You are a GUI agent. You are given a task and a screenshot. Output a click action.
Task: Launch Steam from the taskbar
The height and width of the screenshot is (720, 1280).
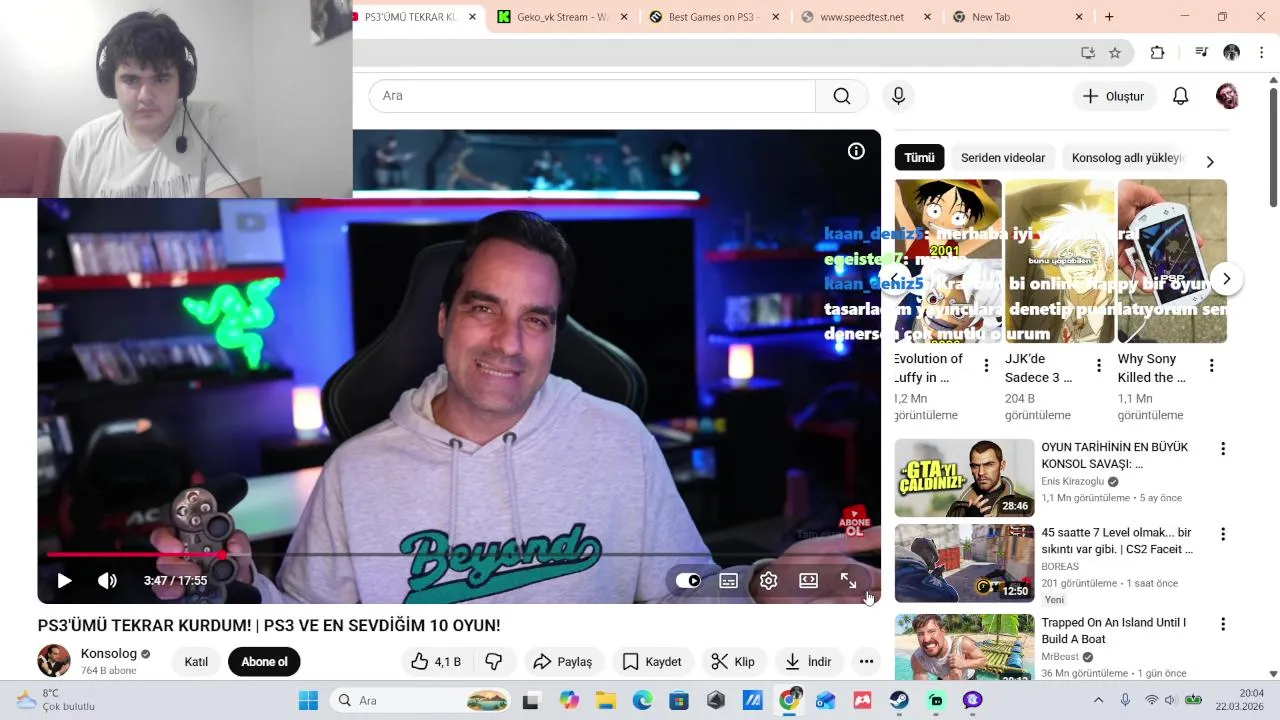coord(899,701)
